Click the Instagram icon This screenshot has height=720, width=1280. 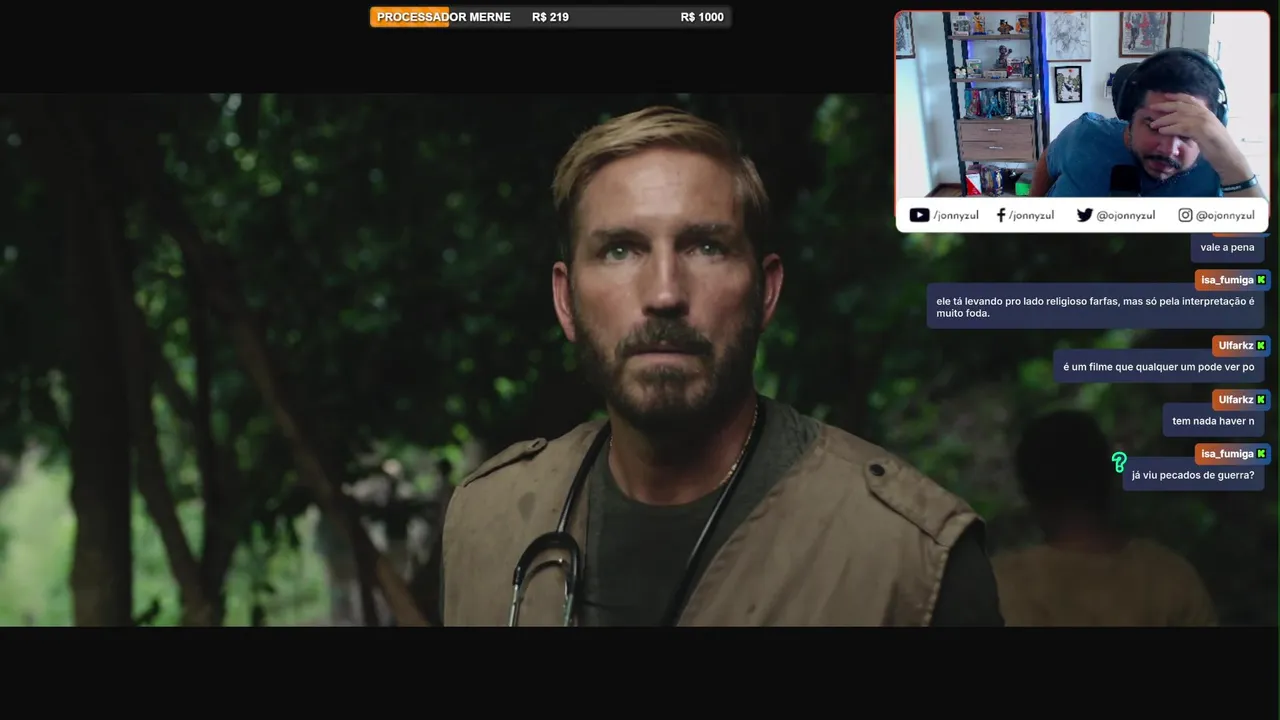(x=1185, y=215)
